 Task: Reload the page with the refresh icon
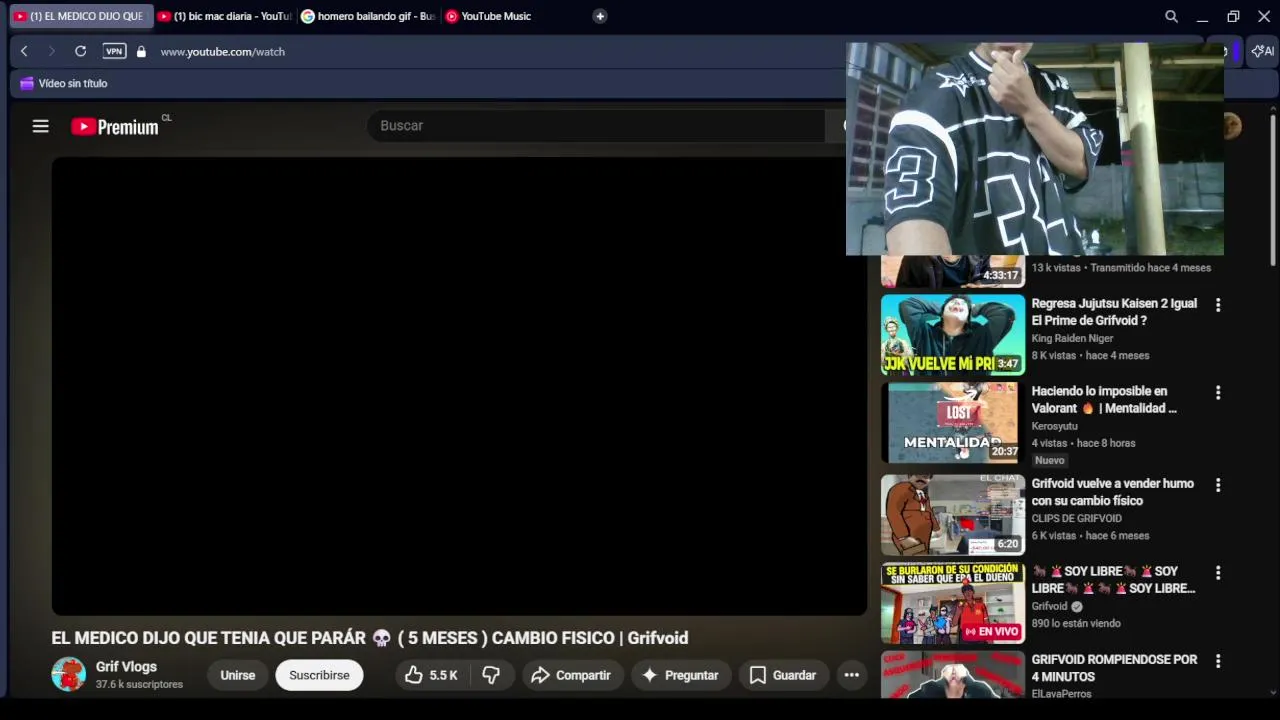click(80, 51)
